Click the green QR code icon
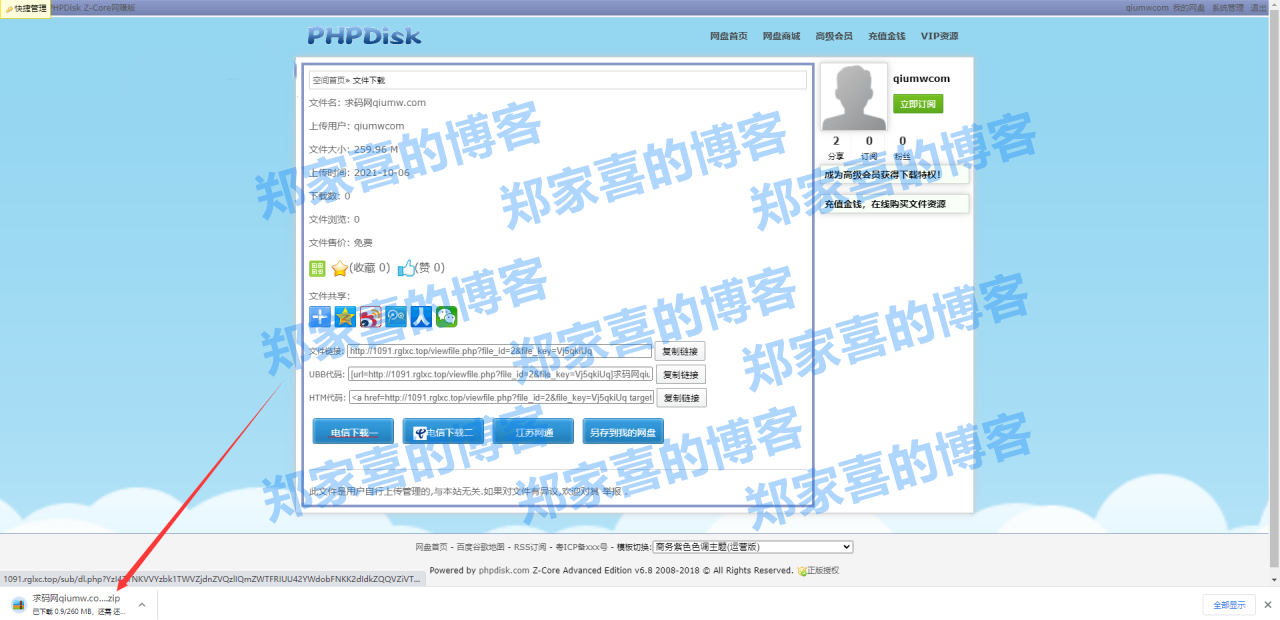1280x620 pixels. pos(317,268)
